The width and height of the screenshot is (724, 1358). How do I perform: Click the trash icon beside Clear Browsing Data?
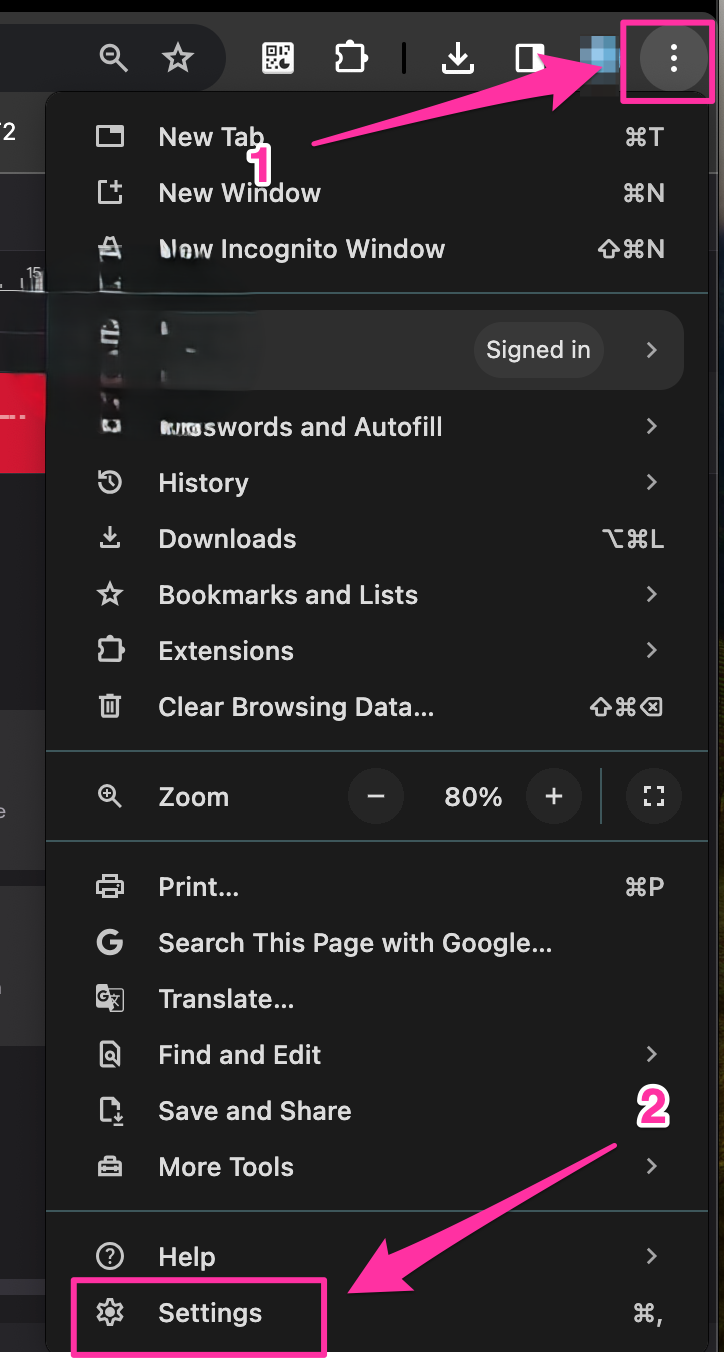109,707
